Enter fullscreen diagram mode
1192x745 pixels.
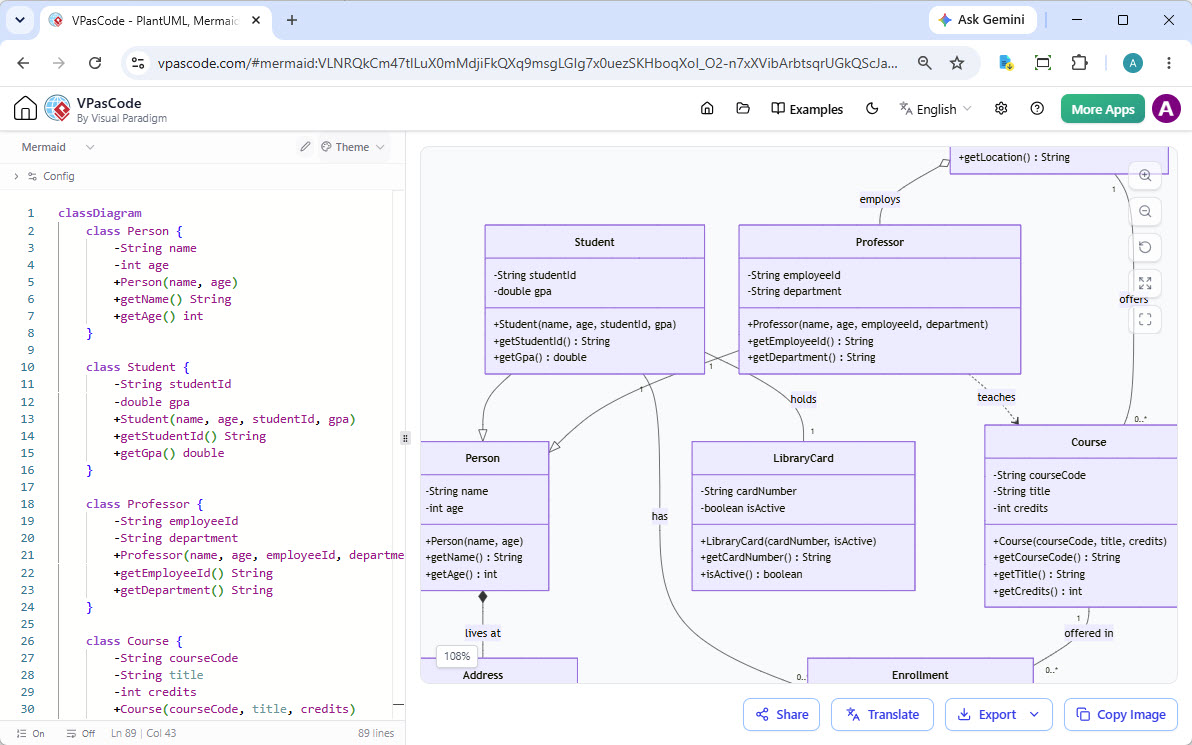tap(1145, 319)
